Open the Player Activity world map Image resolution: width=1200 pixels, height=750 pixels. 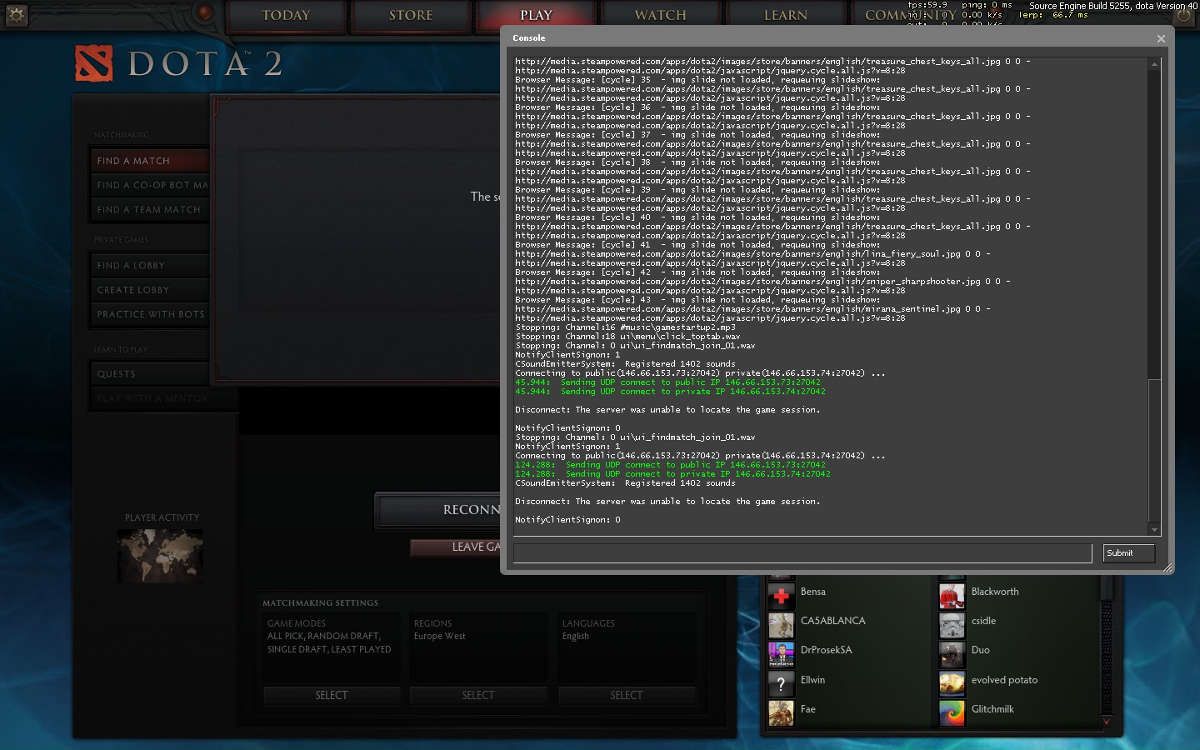click(x=160, y=555)
